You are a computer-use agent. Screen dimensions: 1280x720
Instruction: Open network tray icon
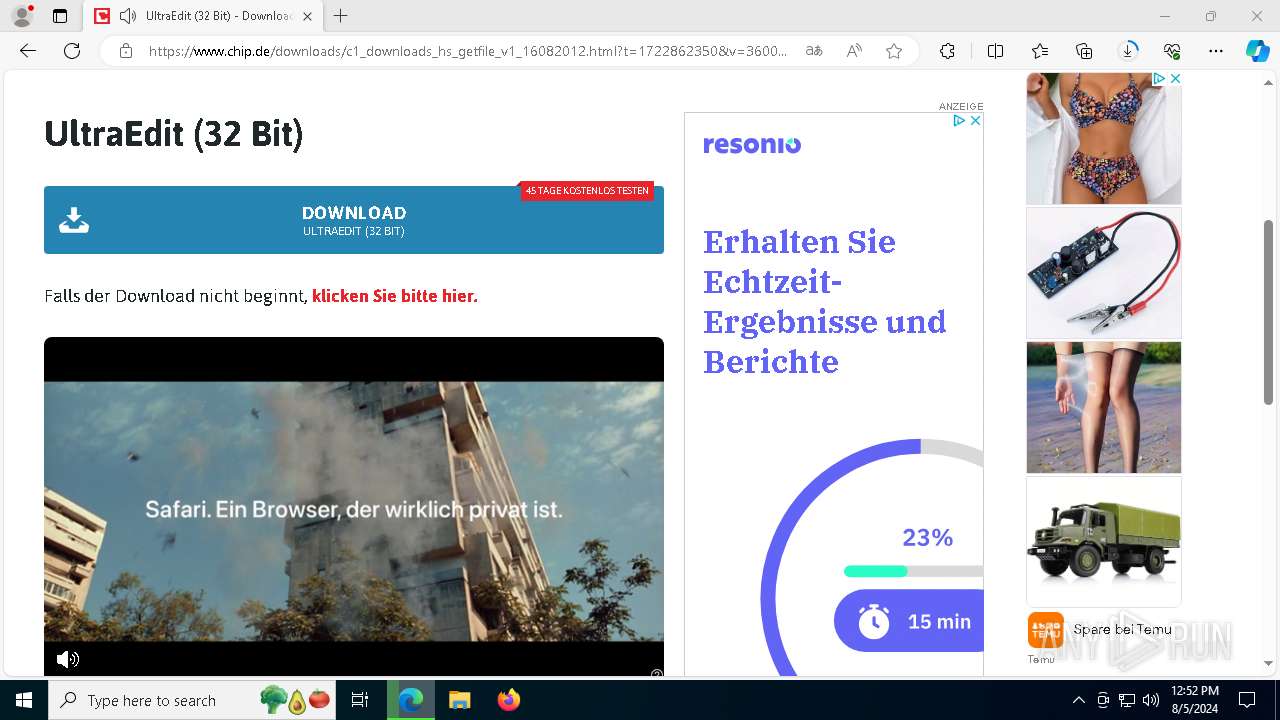tap(1127, 700)
